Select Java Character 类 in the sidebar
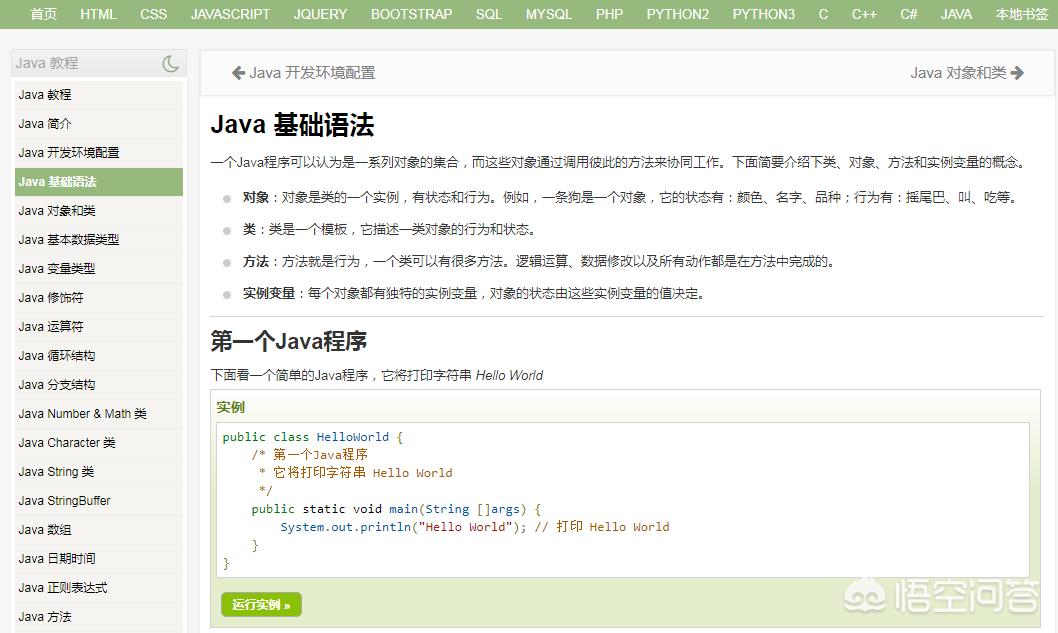1058x633 pixels. [x=99, y=443]
